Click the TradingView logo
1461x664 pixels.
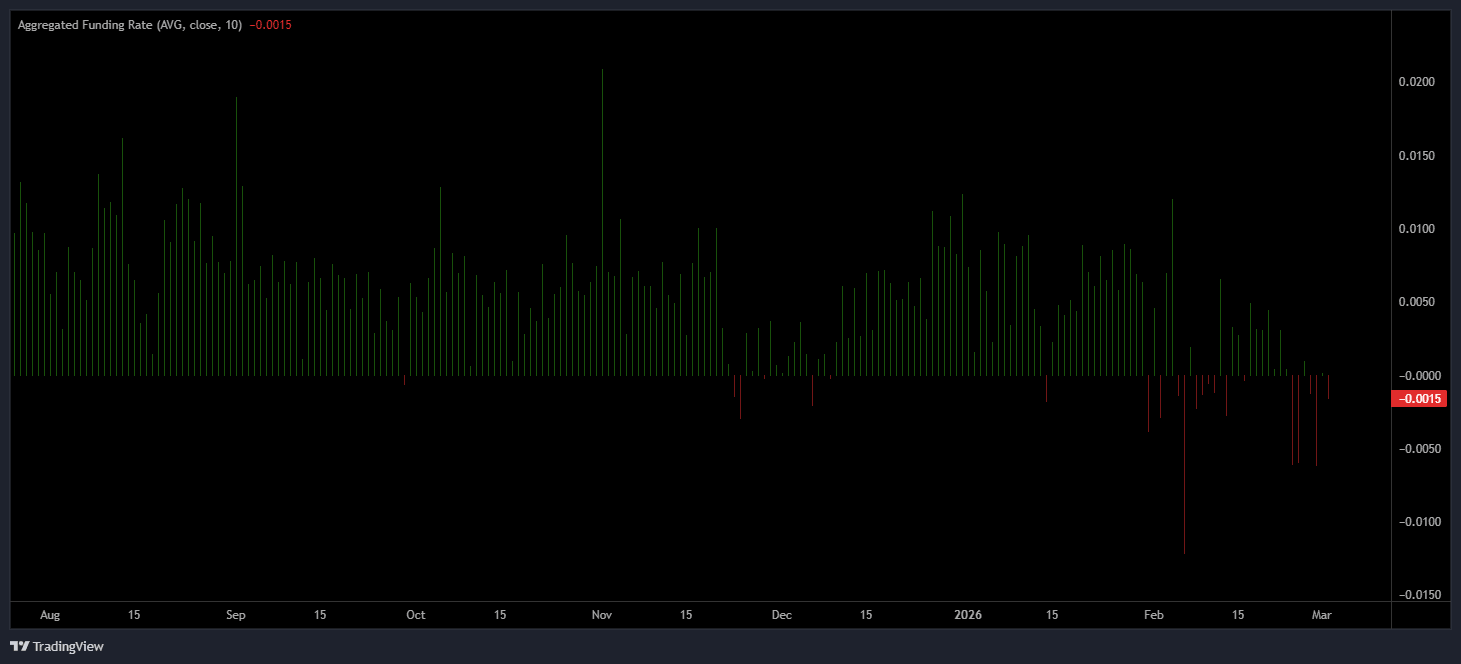54,646
